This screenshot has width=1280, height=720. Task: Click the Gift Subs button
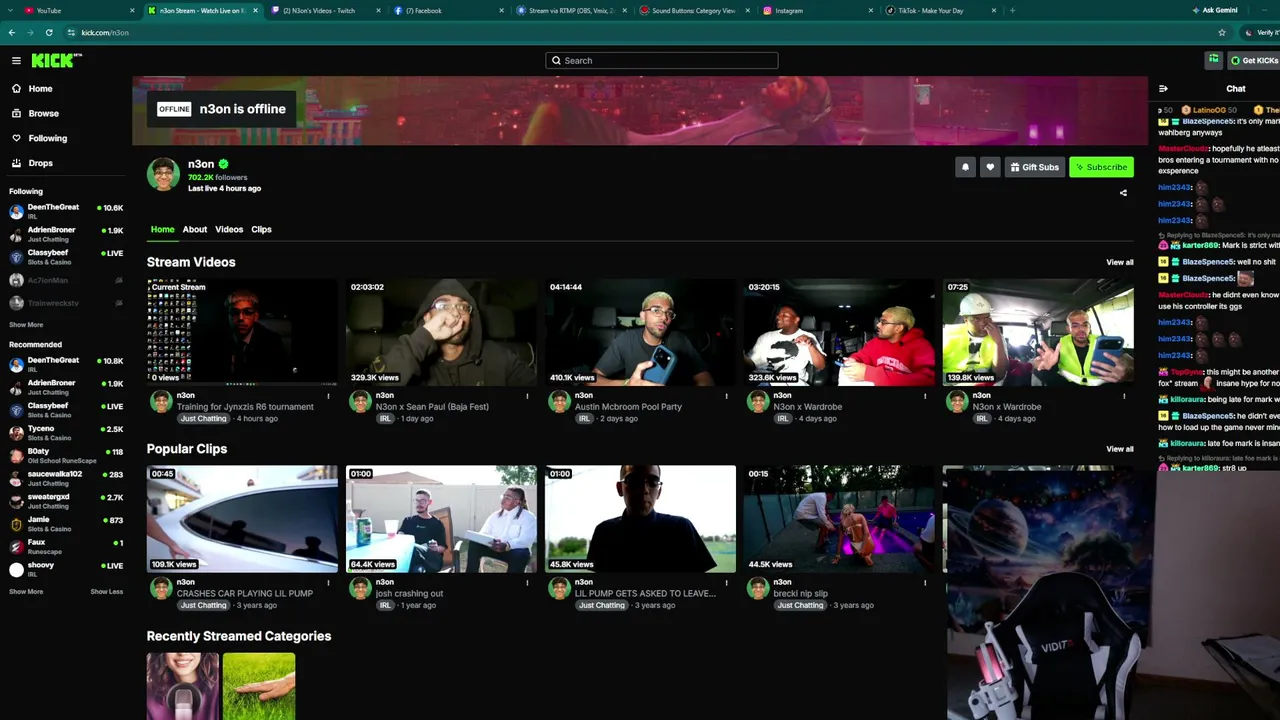[1034, 167]
